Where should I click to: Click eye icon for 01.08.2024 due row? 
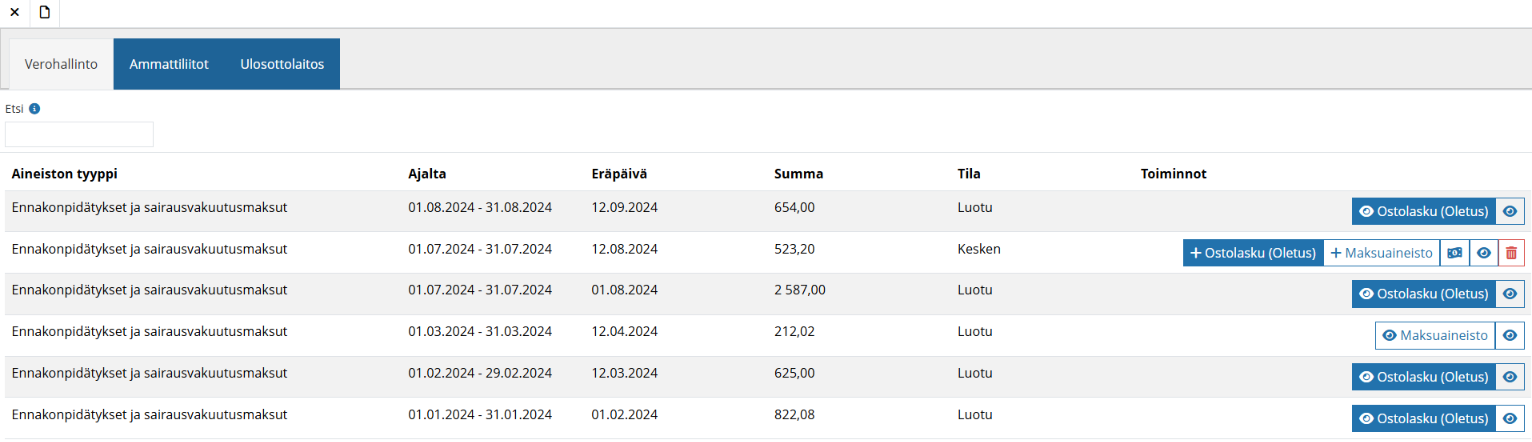click(1510, 294)
